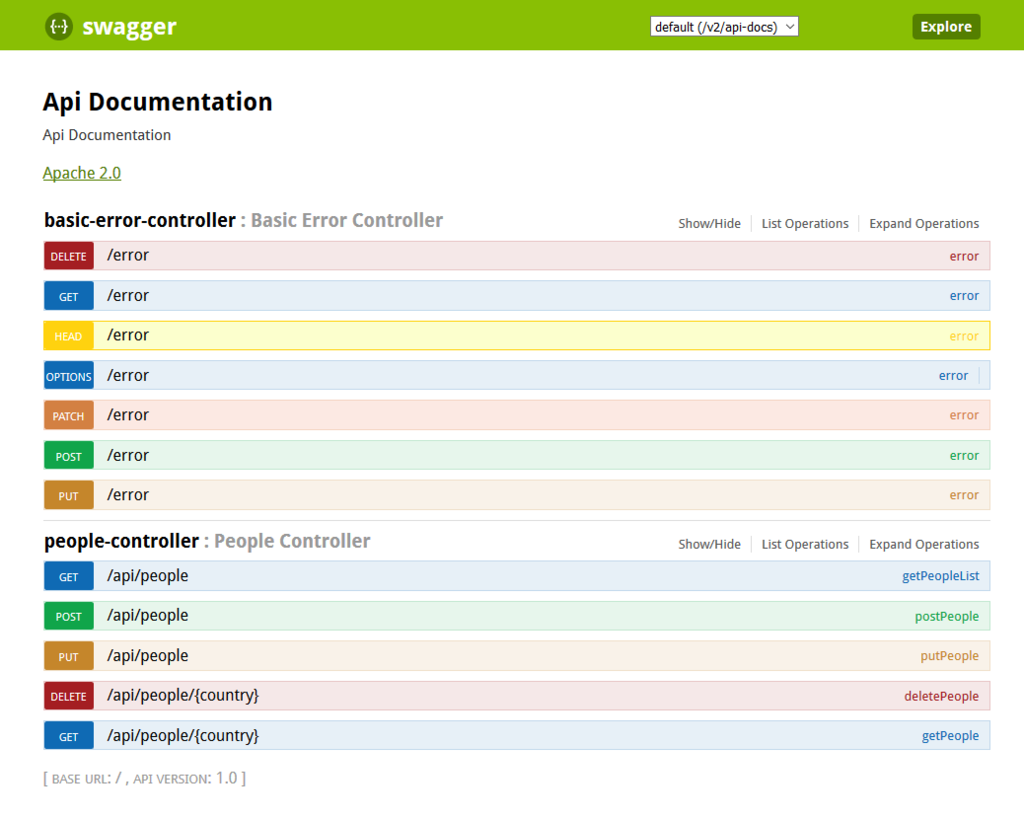Click the error summary in POST /error row
The height and width of the screenshot is (819, 1024).
tap(964, 455)
